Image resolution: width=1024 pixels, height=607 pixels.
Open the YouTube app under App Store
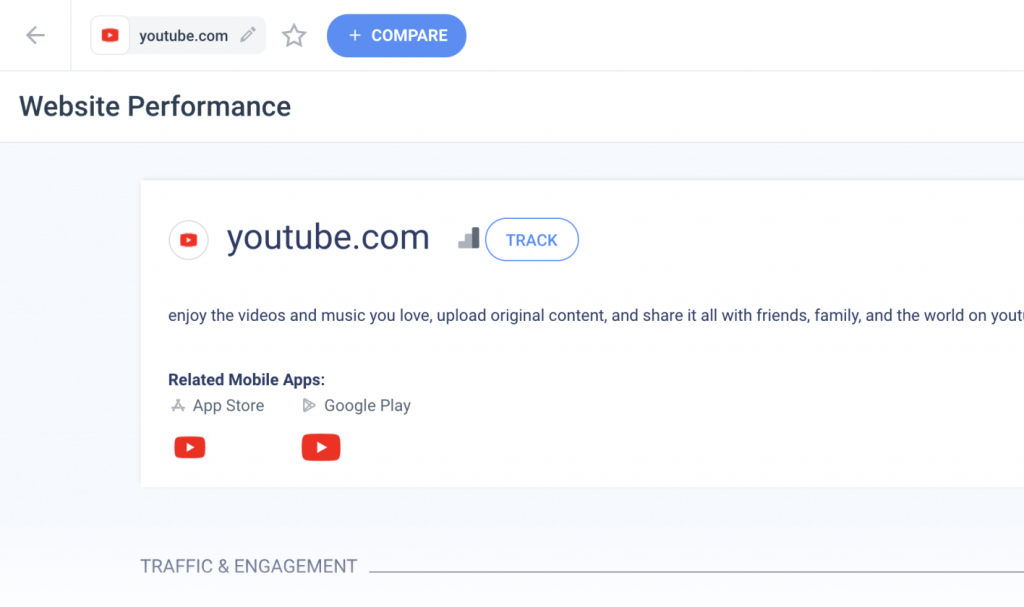pos(190,447)
